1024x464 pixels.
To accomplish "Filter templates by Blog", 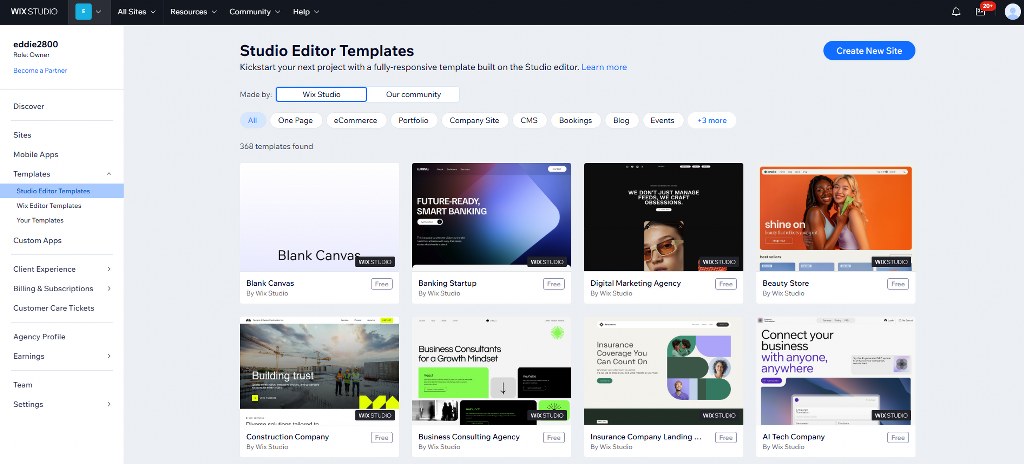I will click(621, 120).
